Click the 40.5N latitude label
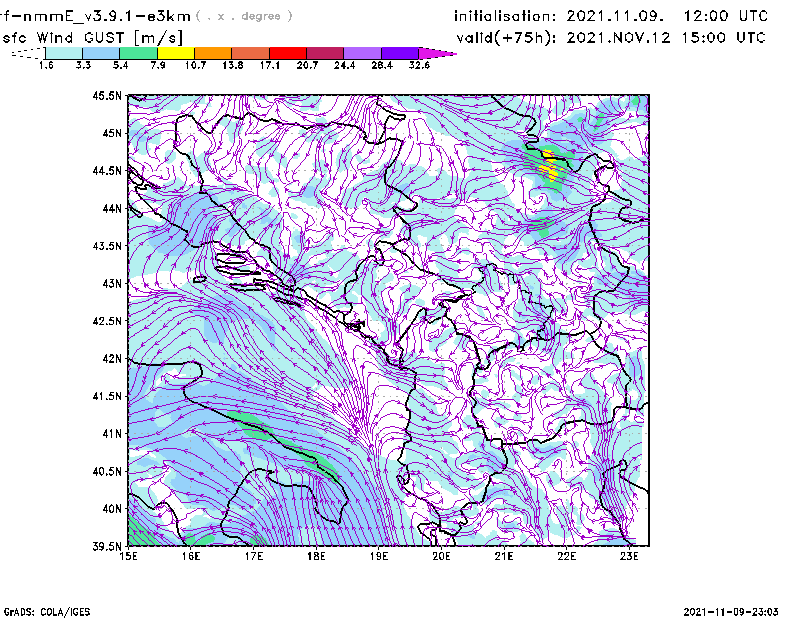This screenshot has width=800, height=618. (x=107, y=472)
